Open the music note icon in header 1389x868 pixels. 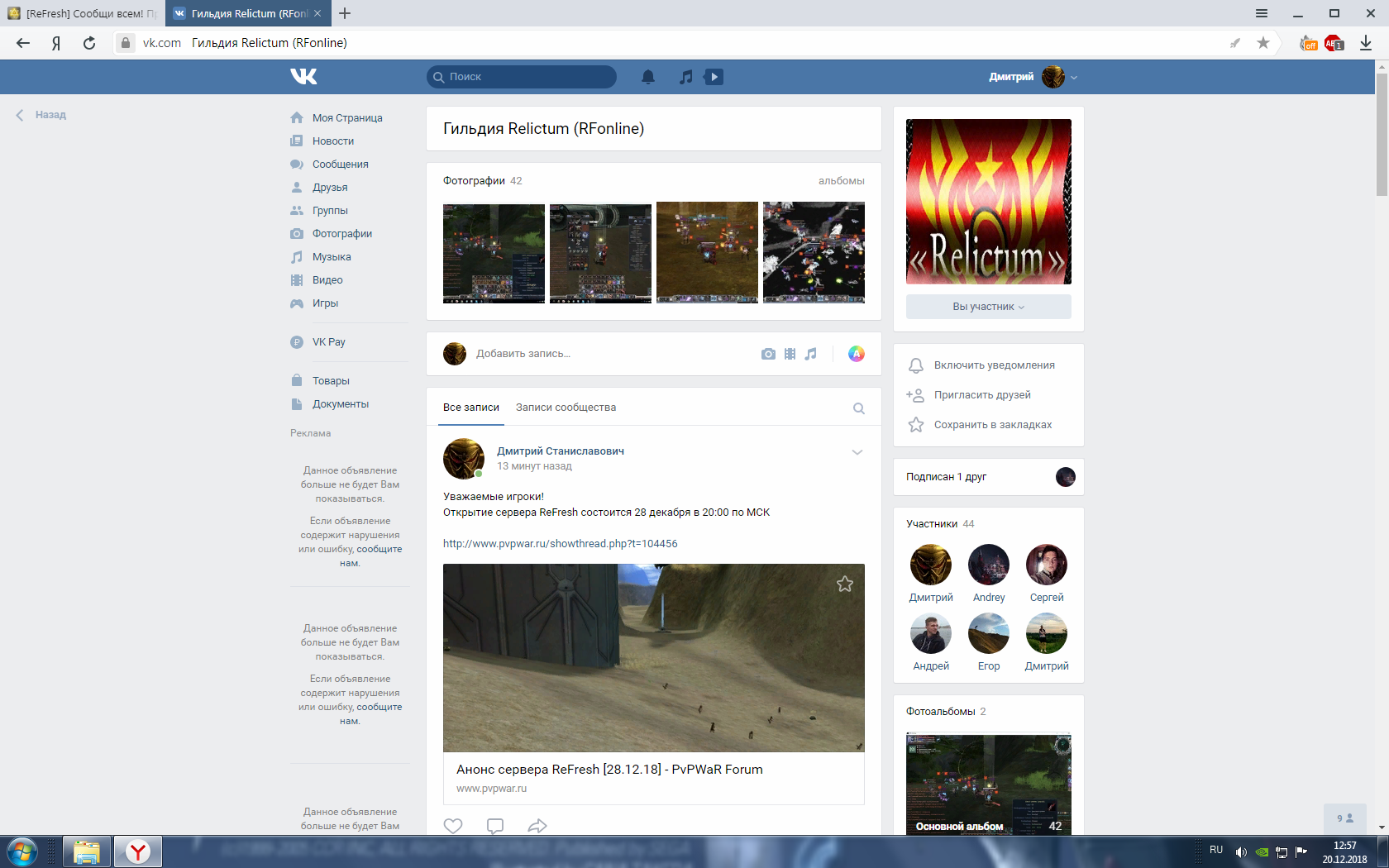click(685, 77)
